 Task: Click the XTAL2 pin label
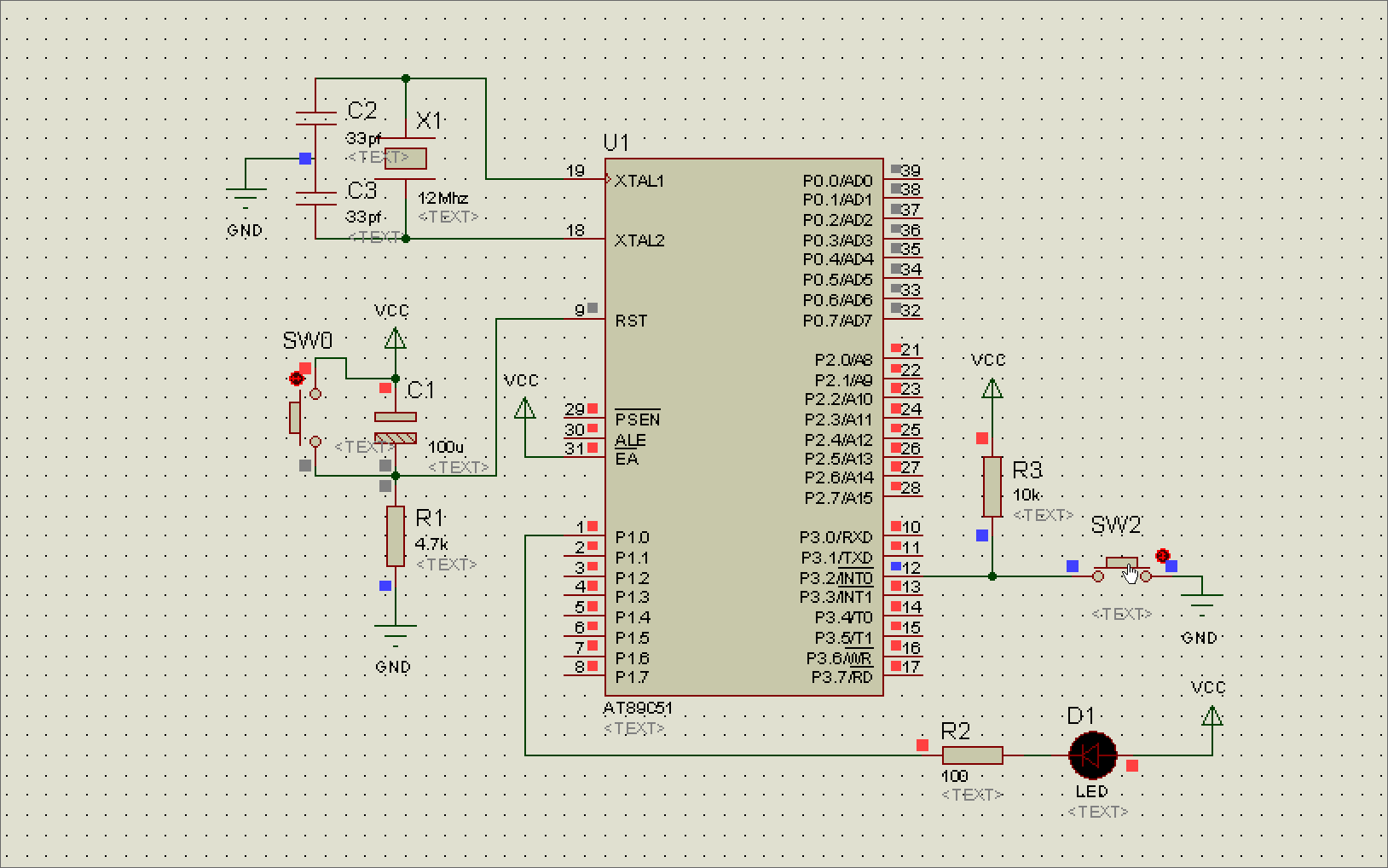click(639, 240)
